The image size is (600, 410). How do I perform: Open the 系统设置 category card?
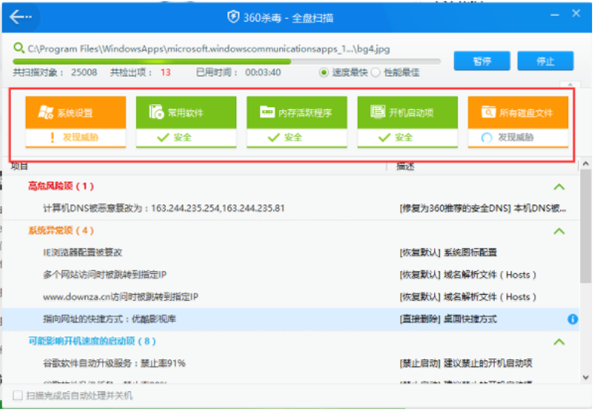(76, 122)
